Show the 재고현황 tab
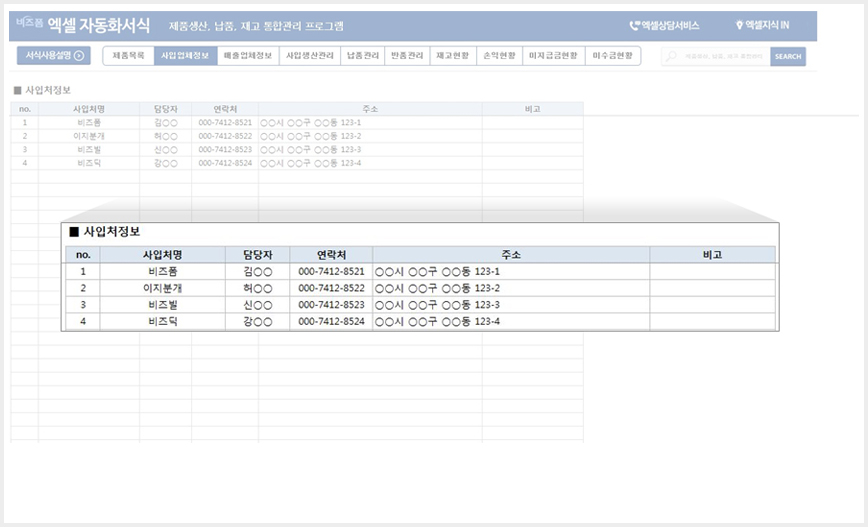This screenshot has width=868, height=527. 453,55
